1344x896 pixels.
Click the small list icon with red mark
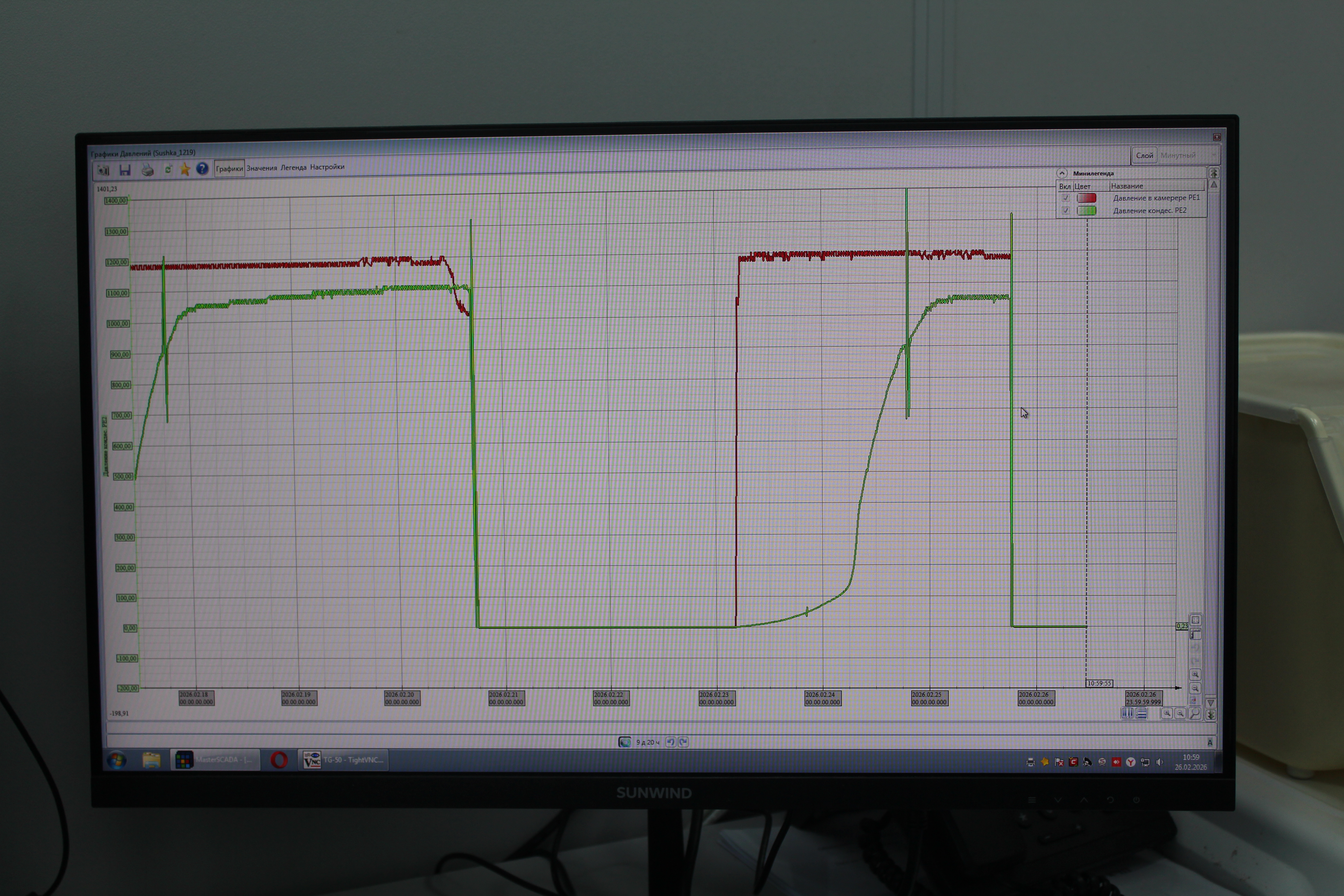pos(1194,701)
